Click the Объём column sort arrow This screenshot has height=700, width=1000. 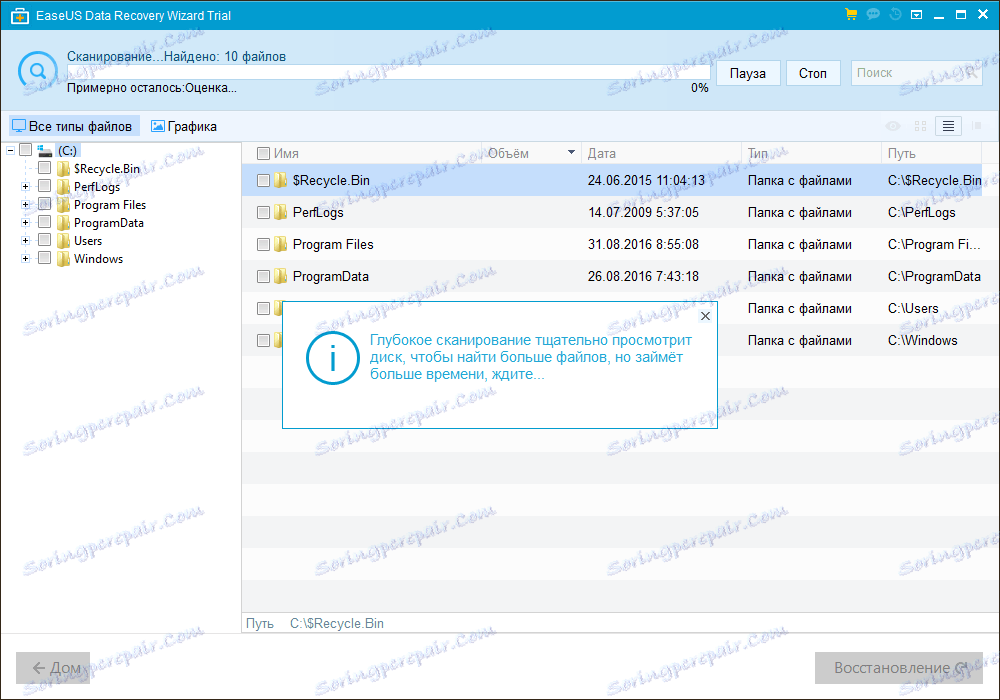[571, 152]
